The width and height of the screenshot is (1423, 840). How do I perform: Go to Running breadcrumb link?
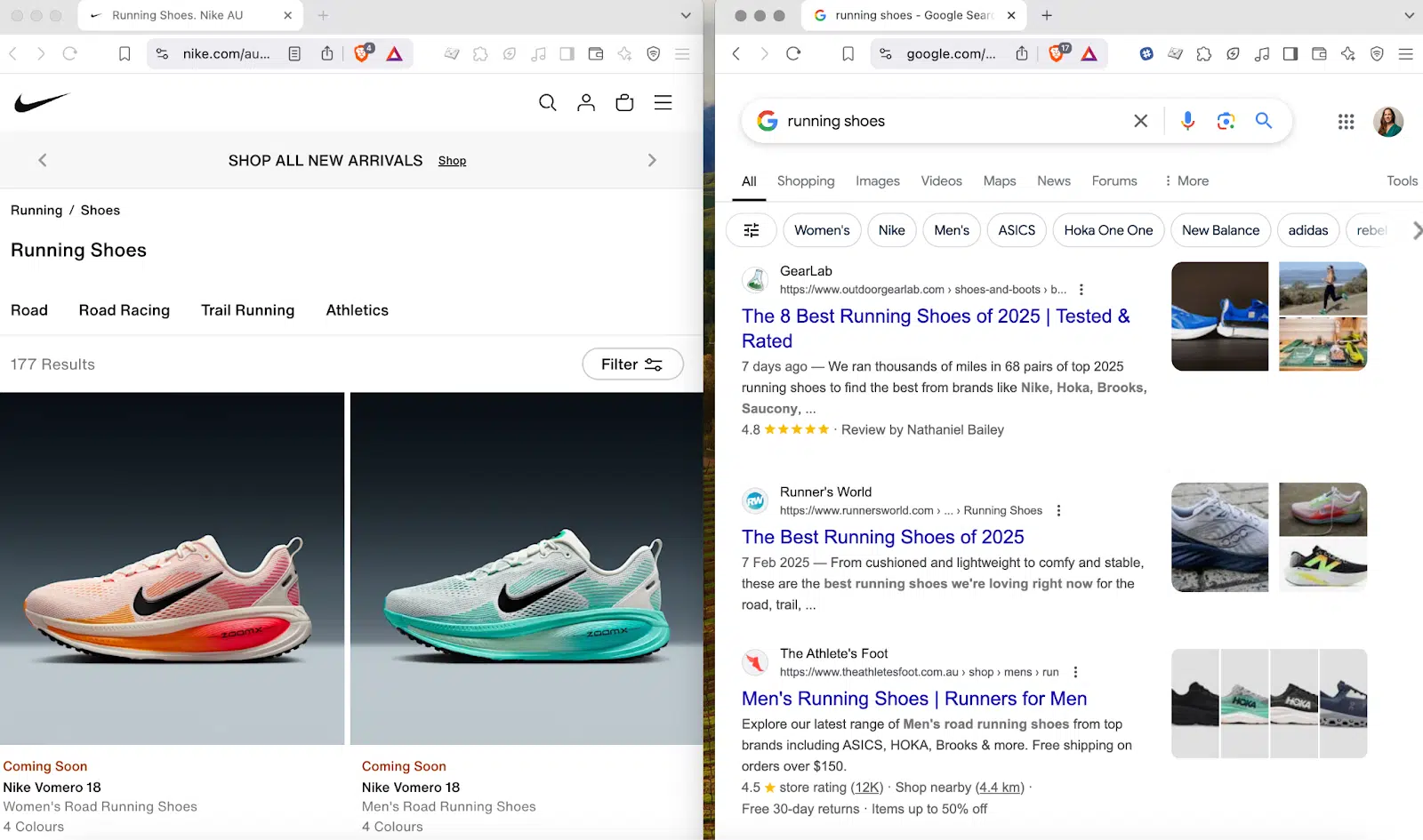[x=36, y=211]
